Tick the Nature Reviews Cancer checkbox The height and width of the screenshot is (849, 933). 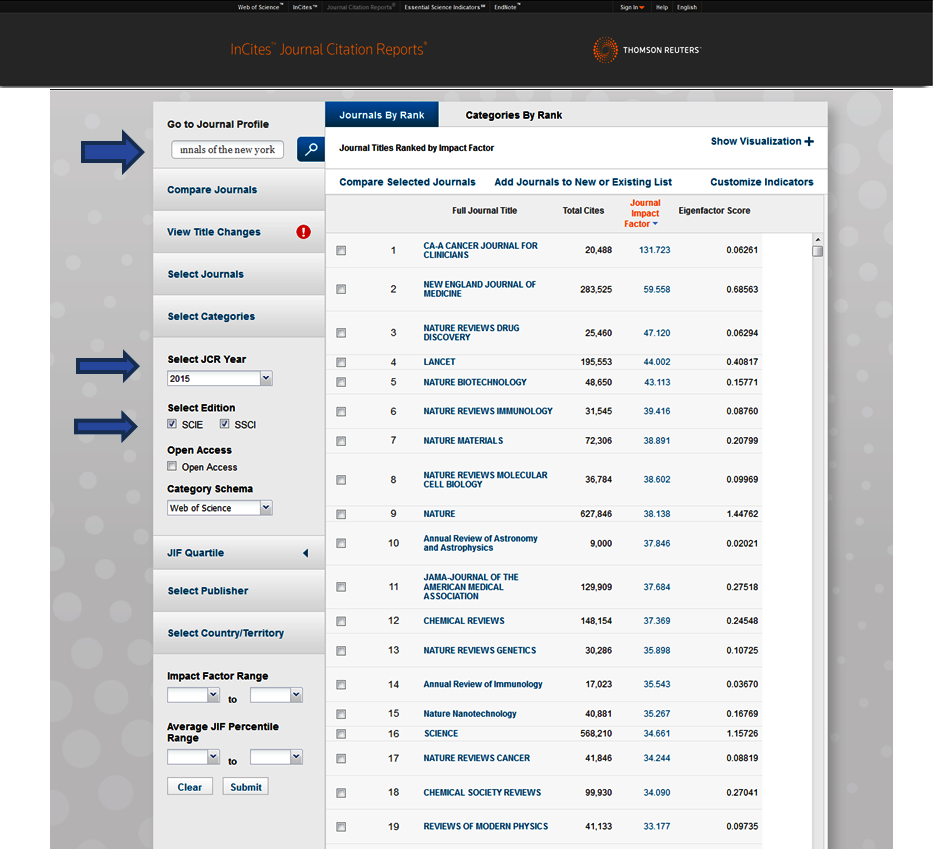pyautogui.click(x=341, y=759)
